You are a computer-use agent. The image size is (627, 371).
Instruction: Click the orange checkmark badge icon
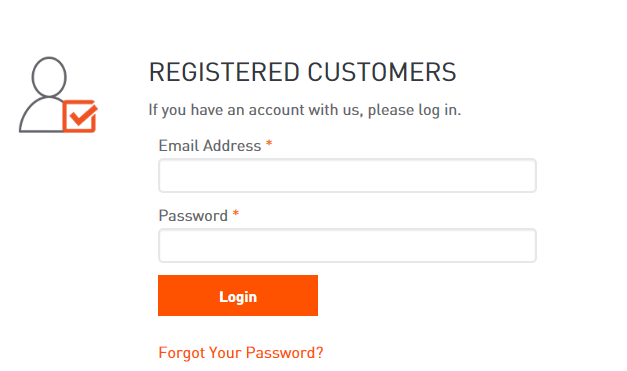(x=80, y=116)
